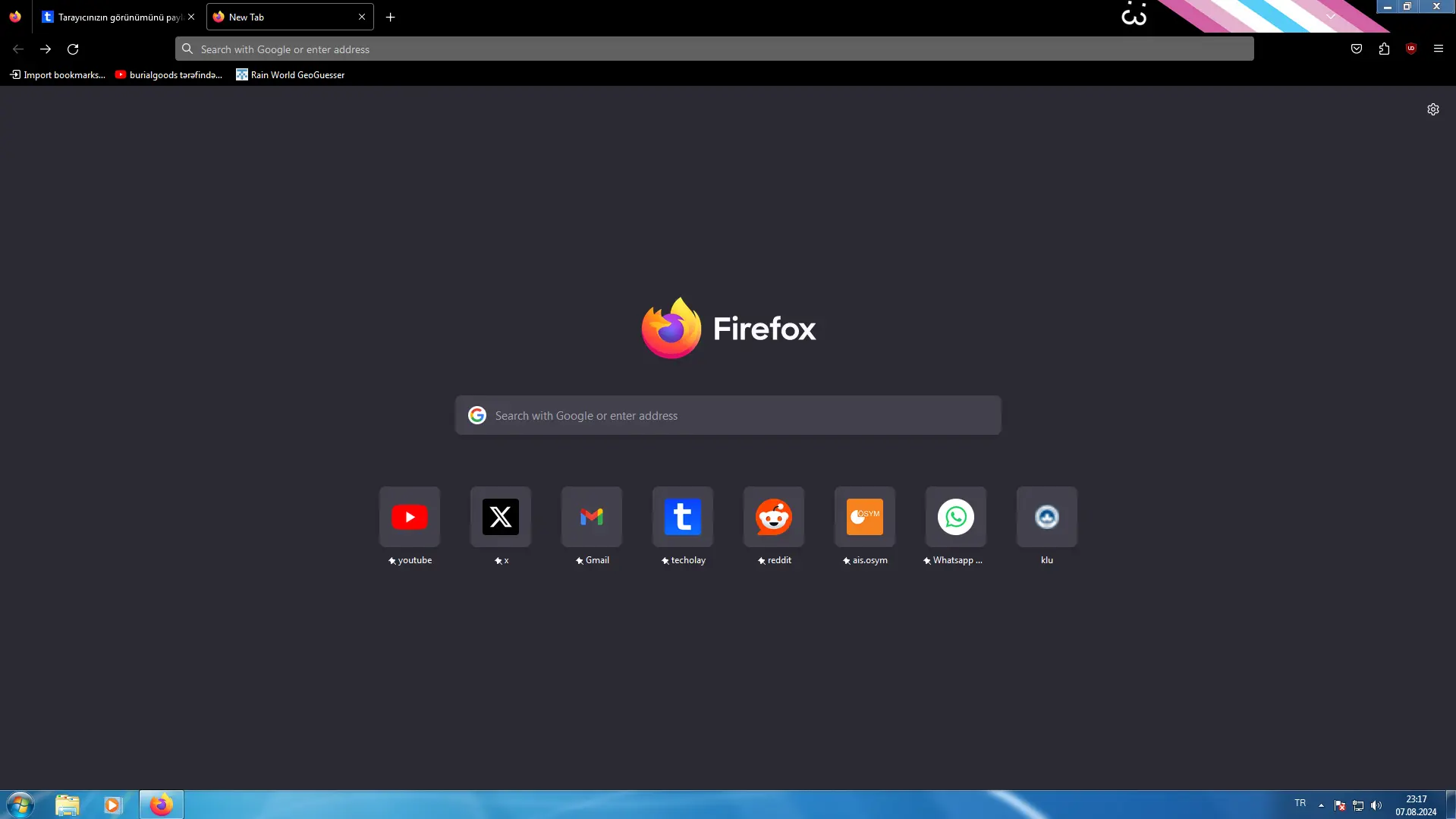1456x819 pixels.
Task: Click the Save to Pocket icon
Action: point(1357,49)
